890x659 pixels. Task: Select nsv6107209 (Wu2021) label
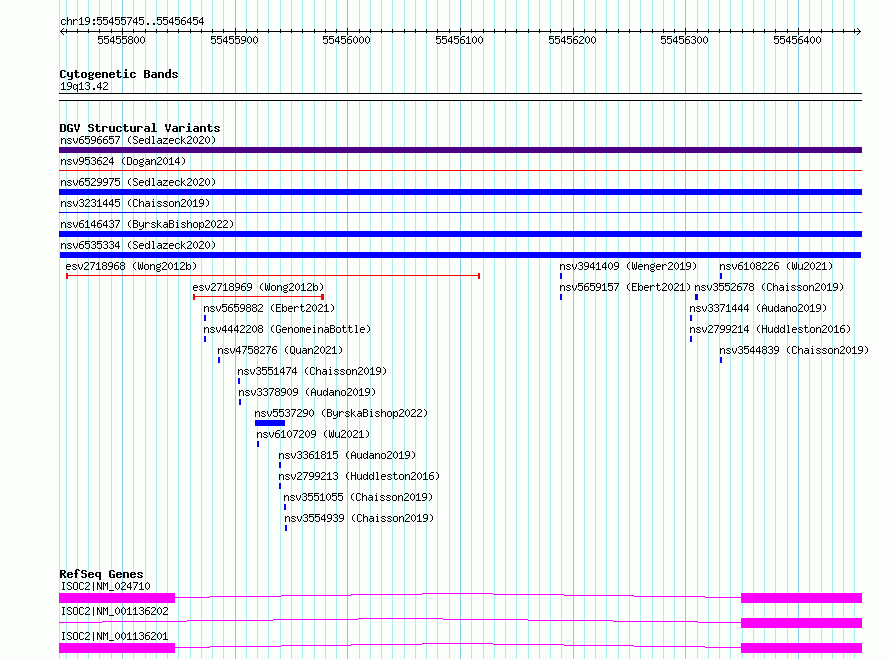coord(313,434)
